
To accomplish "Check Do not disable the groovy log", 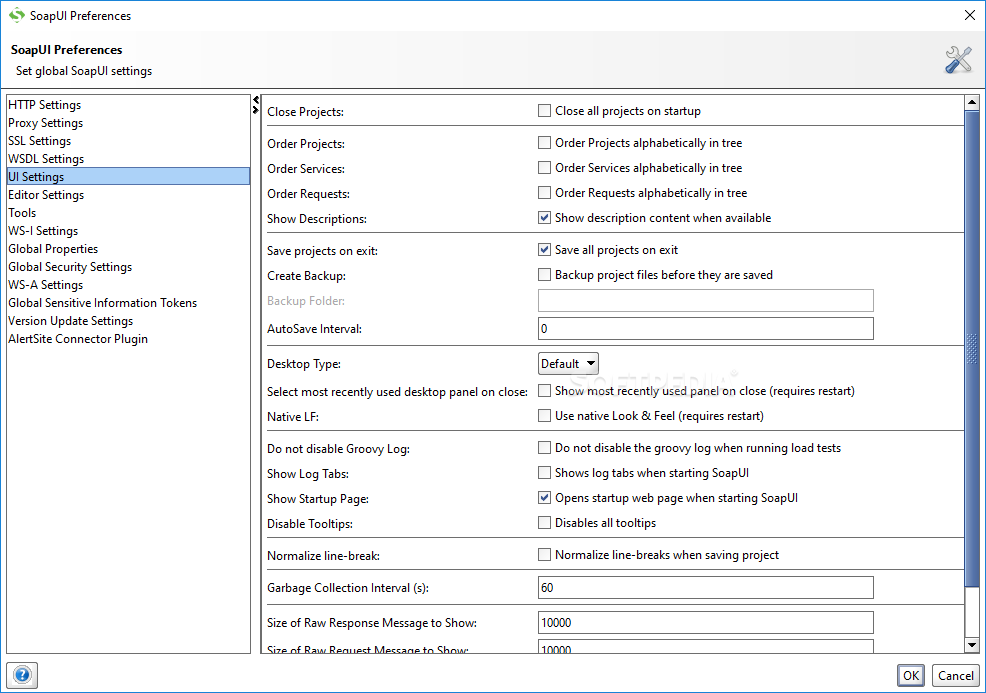I will point(545,448).
